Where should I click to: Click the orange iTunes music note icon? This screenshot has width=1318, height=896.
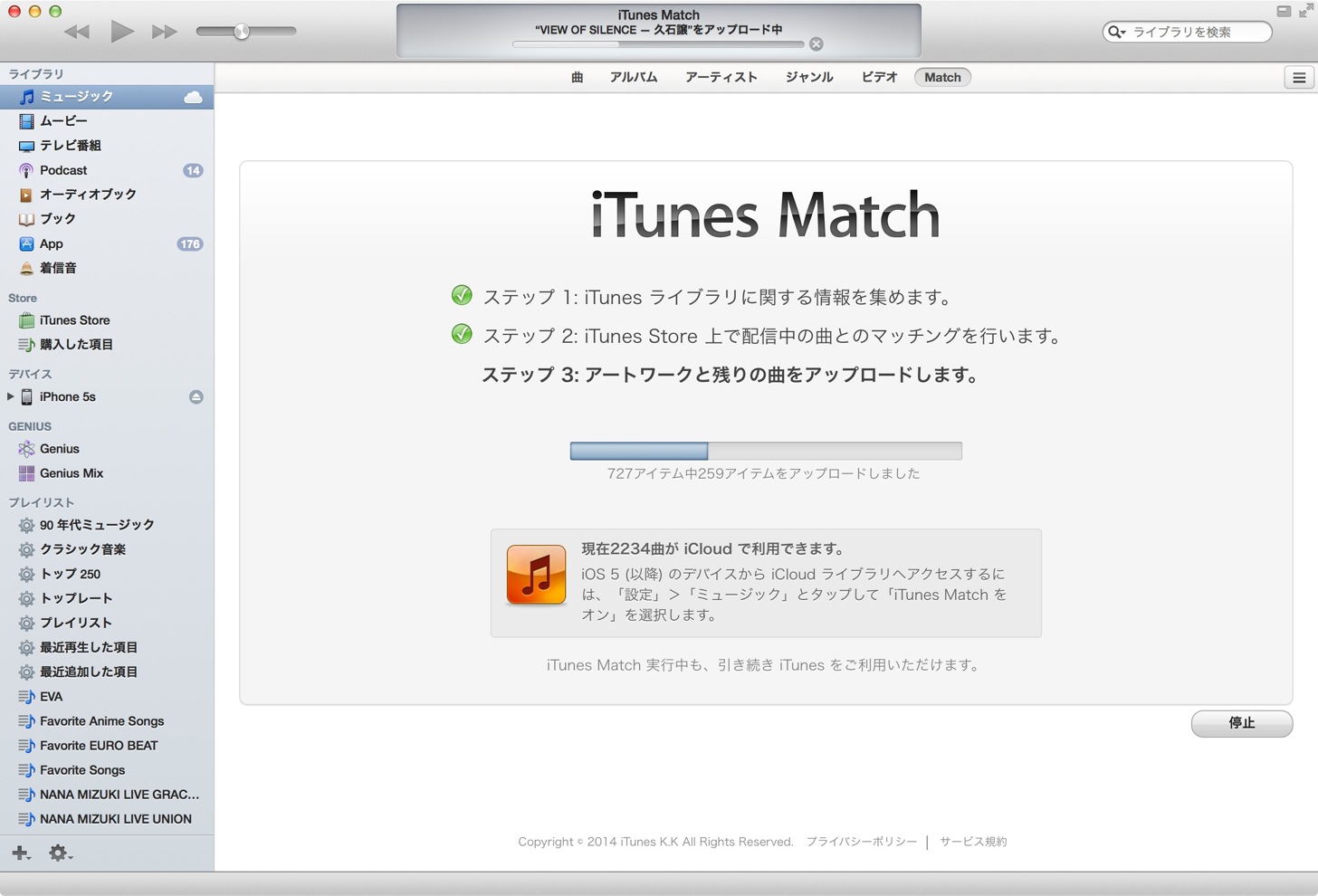(536, 575)
